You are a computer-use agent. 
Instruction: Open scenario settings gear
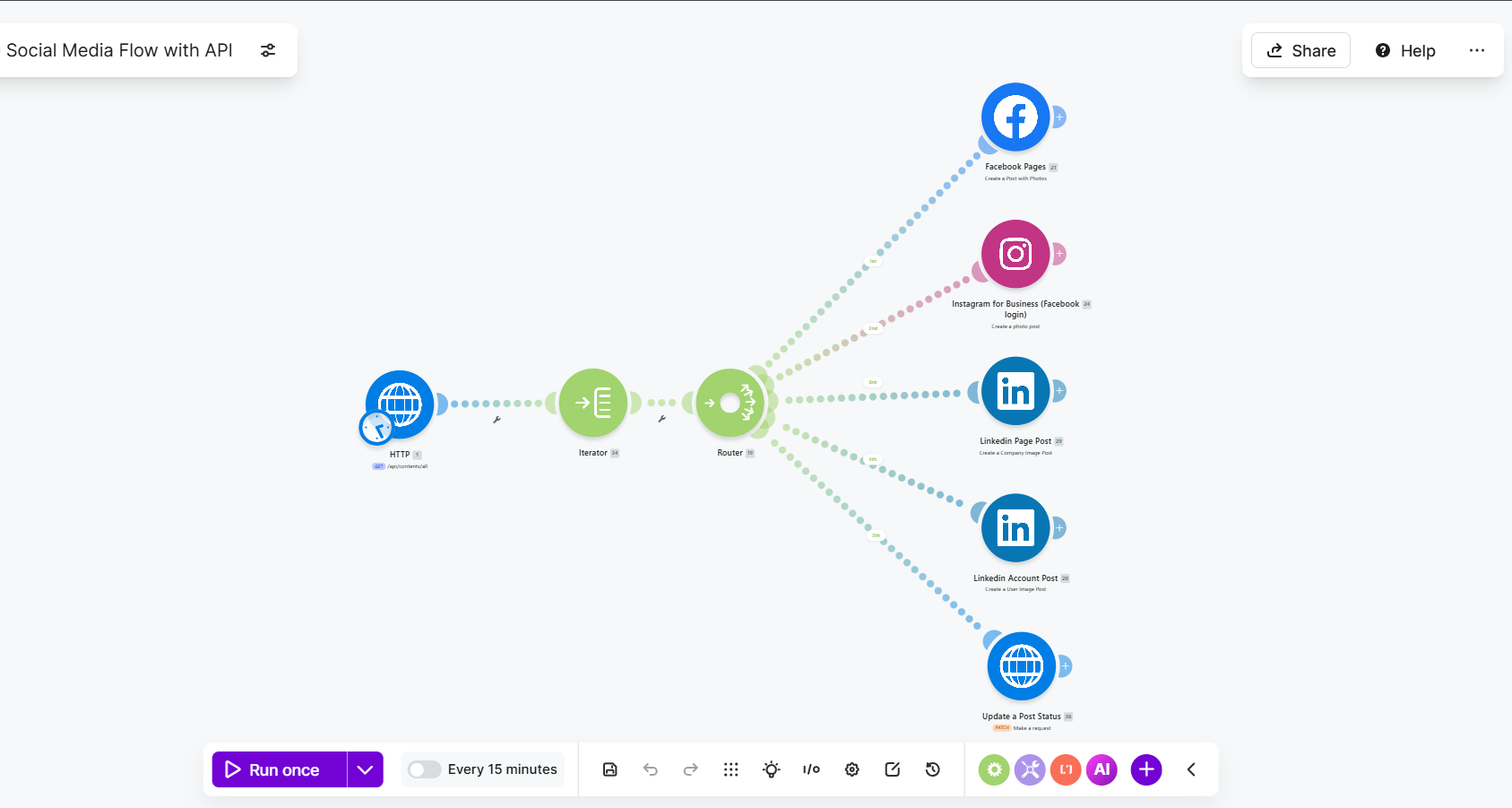click(852, 769)
